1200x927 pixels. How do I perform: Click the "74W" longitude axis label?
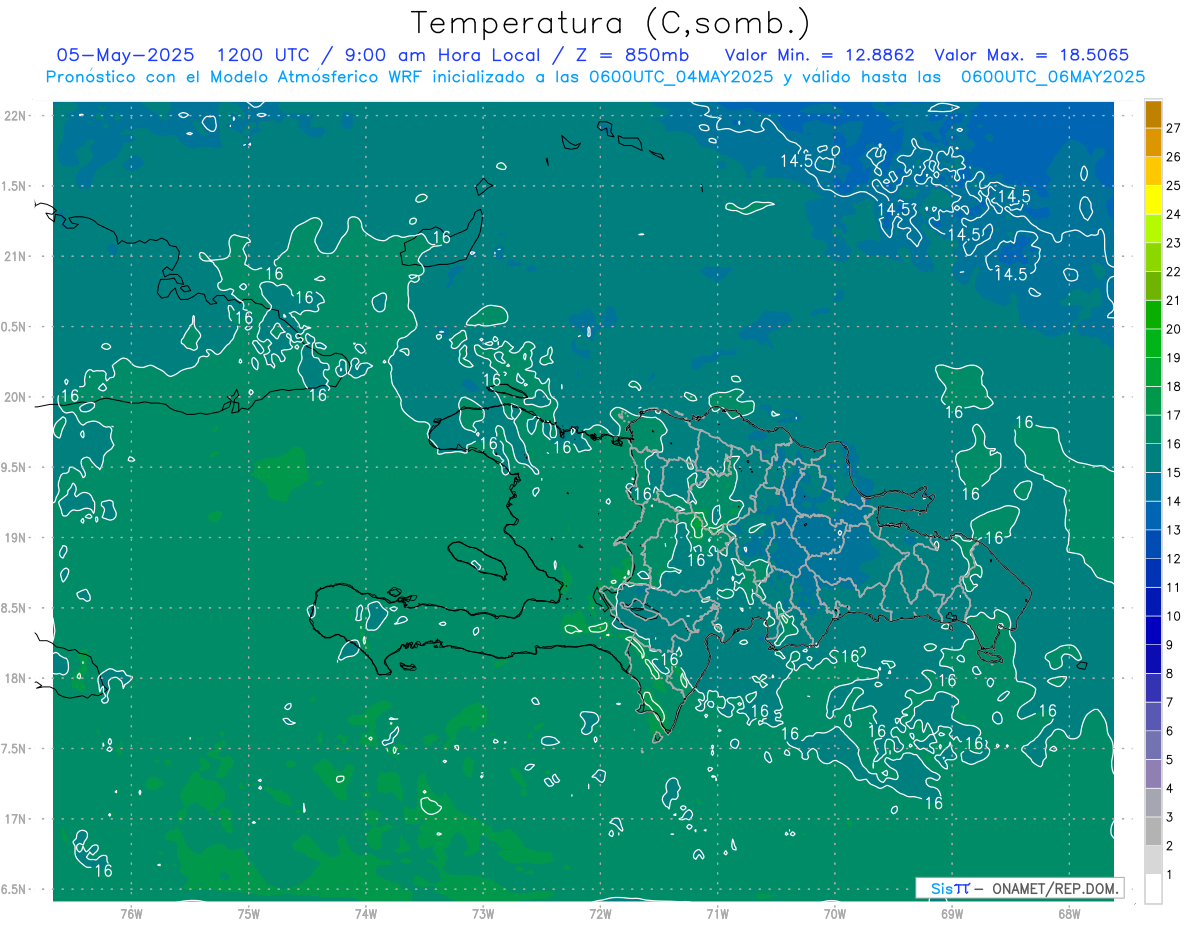click(x=365, y=914)
